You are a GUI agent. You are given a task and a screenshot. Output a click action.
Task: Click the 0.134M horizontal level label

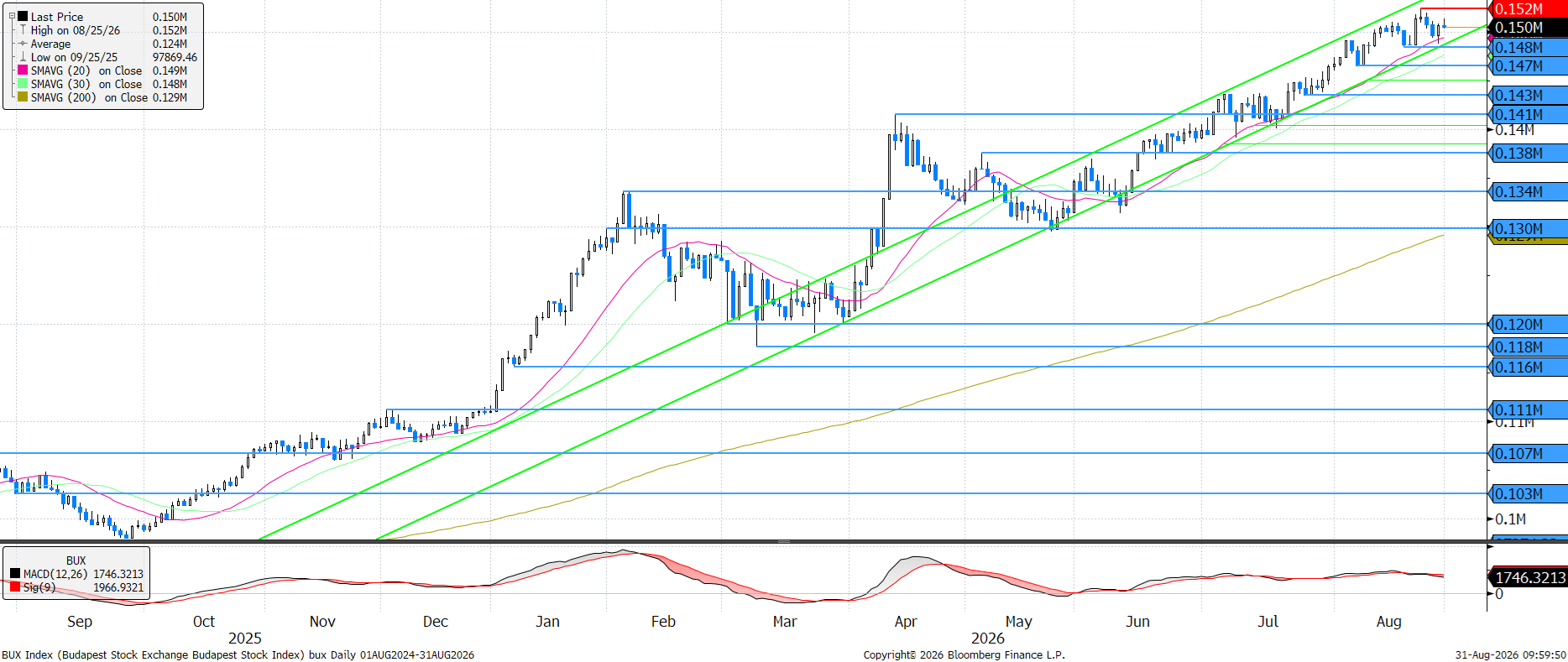pos(1528,192)
